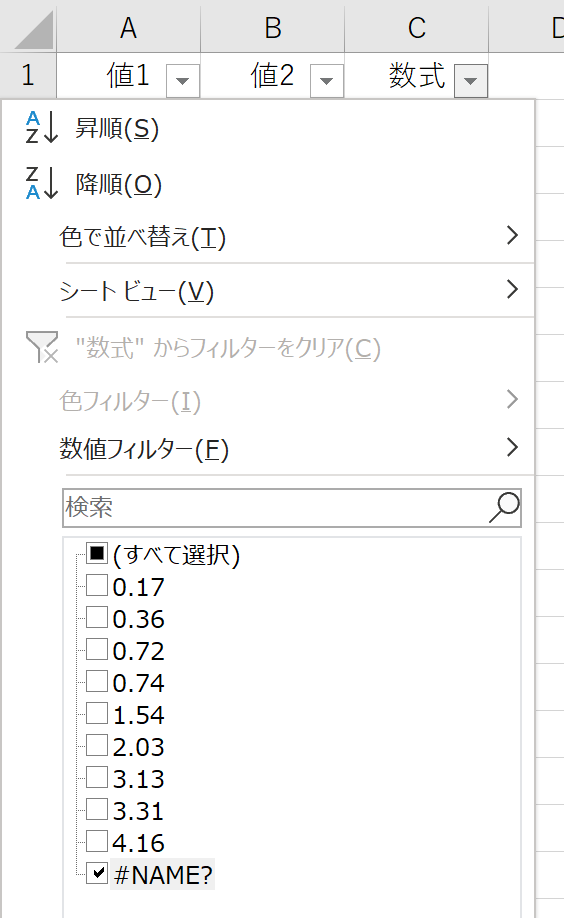Click the clear filter funnel icon
Screen dimensions: 564x918
coord(42,347)
